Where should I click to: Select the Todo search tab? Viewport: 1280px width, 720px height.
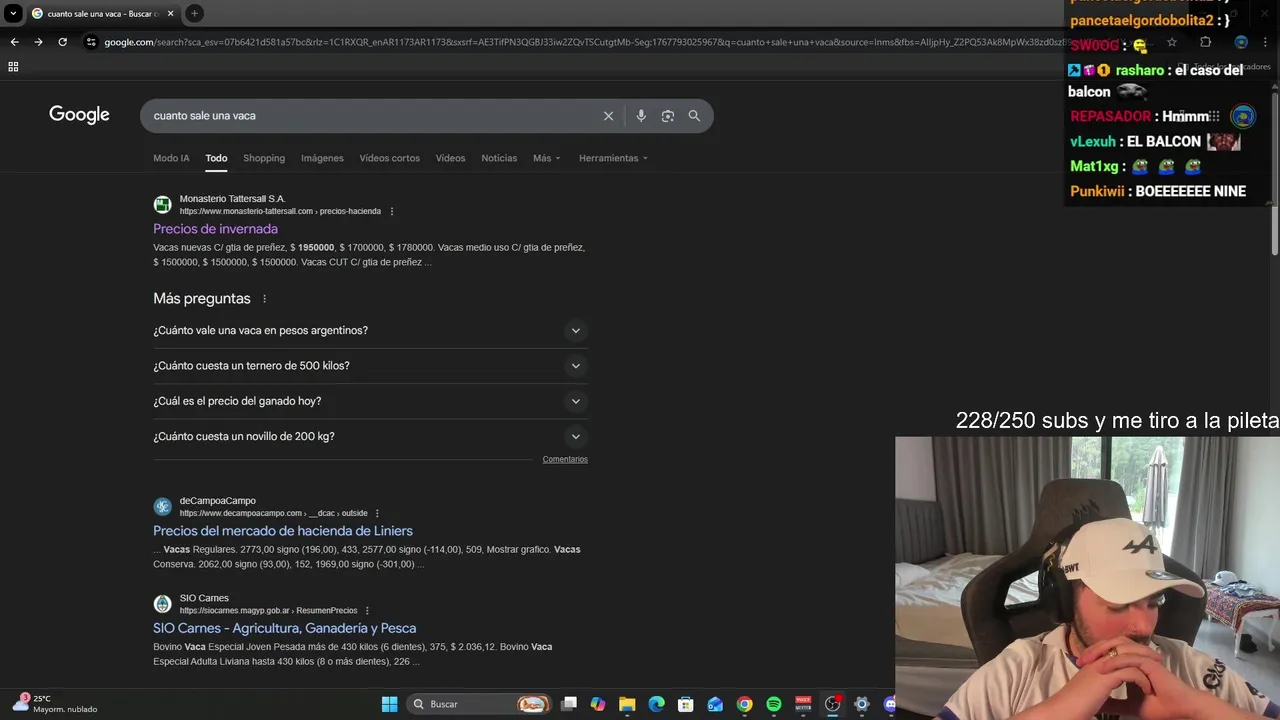pyautogui.click(x=216, y=158)
